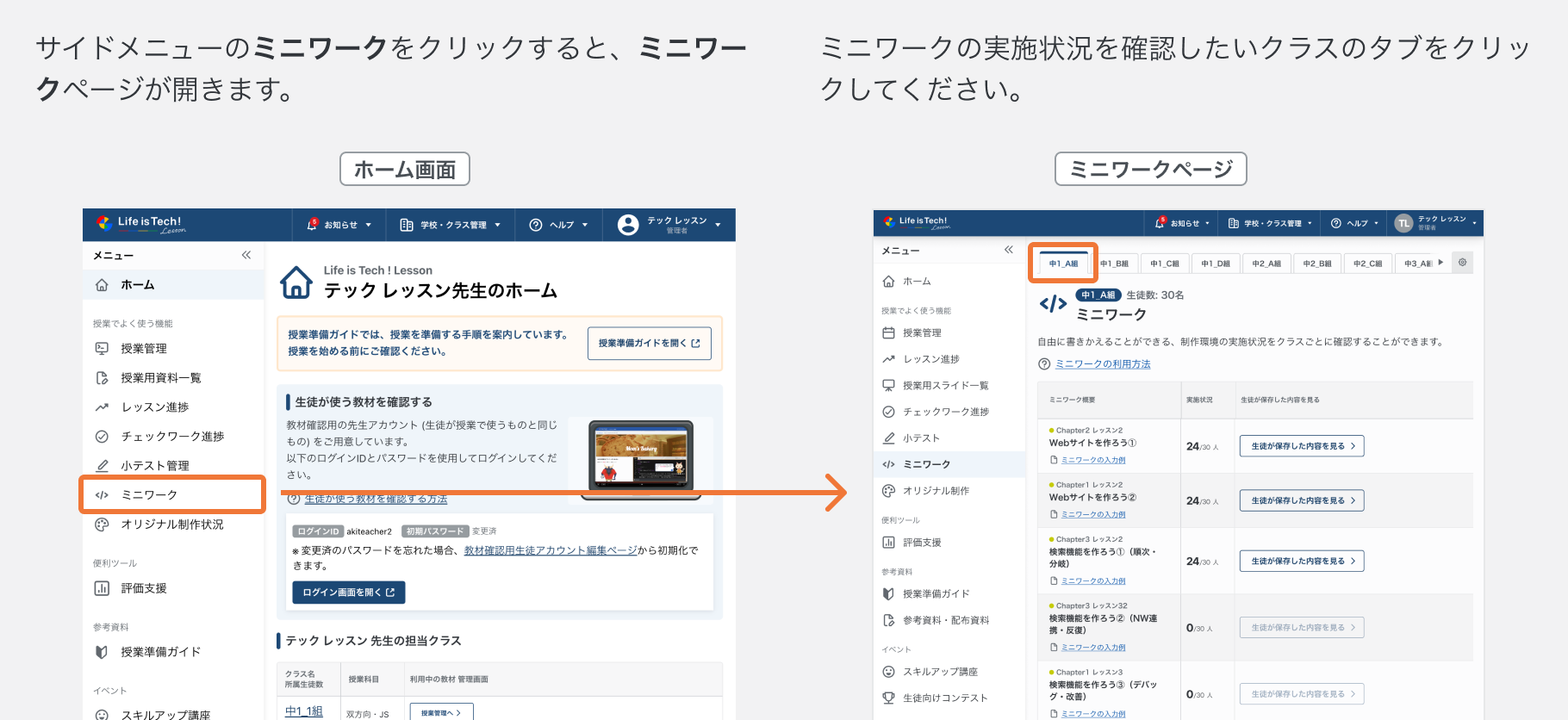Select ホーム in the home screen sidebar
This screenshot has height=720, width=1568.
173,285
